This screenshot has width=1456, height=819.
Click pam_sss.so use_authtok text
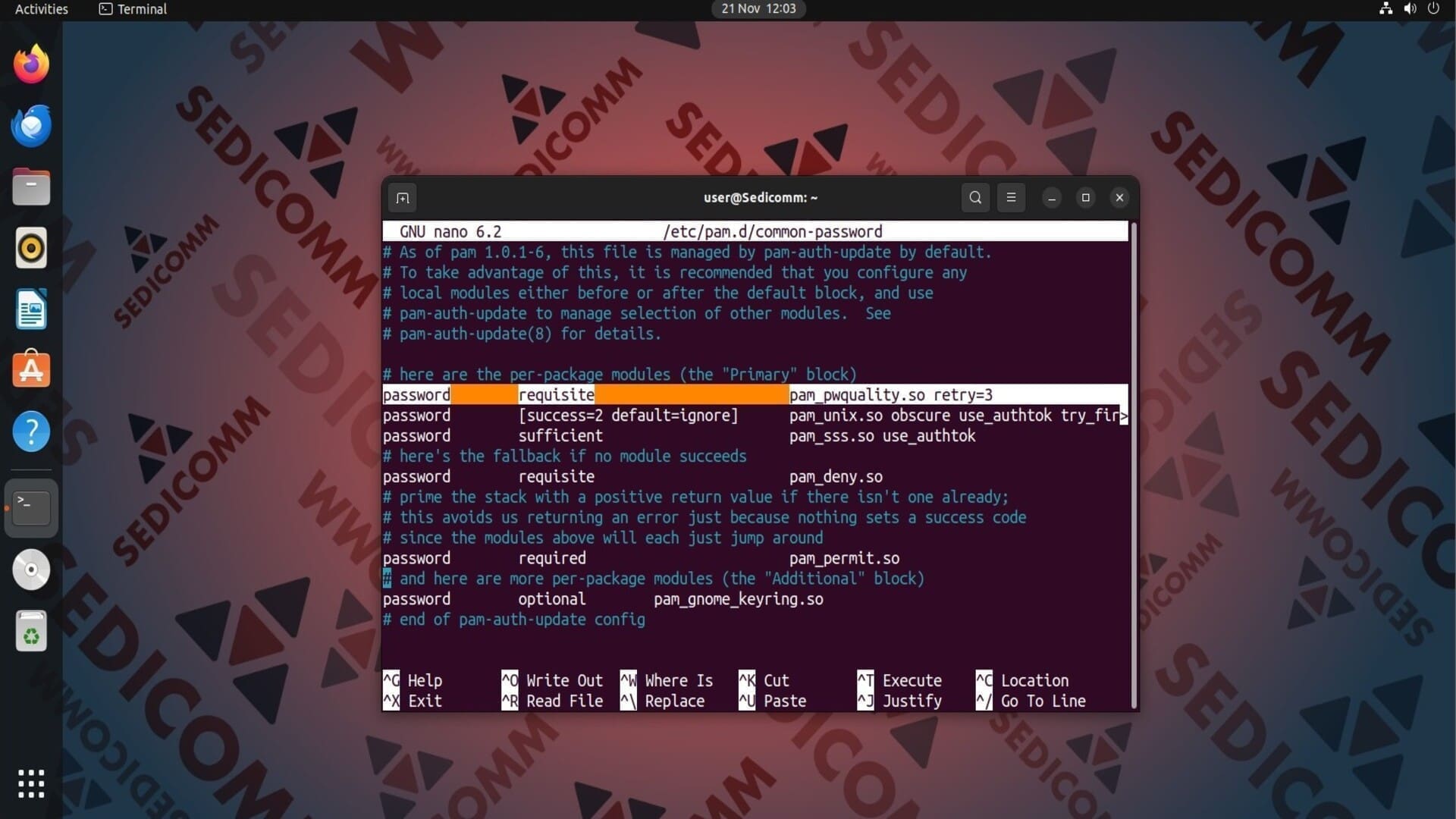(883, 436)
